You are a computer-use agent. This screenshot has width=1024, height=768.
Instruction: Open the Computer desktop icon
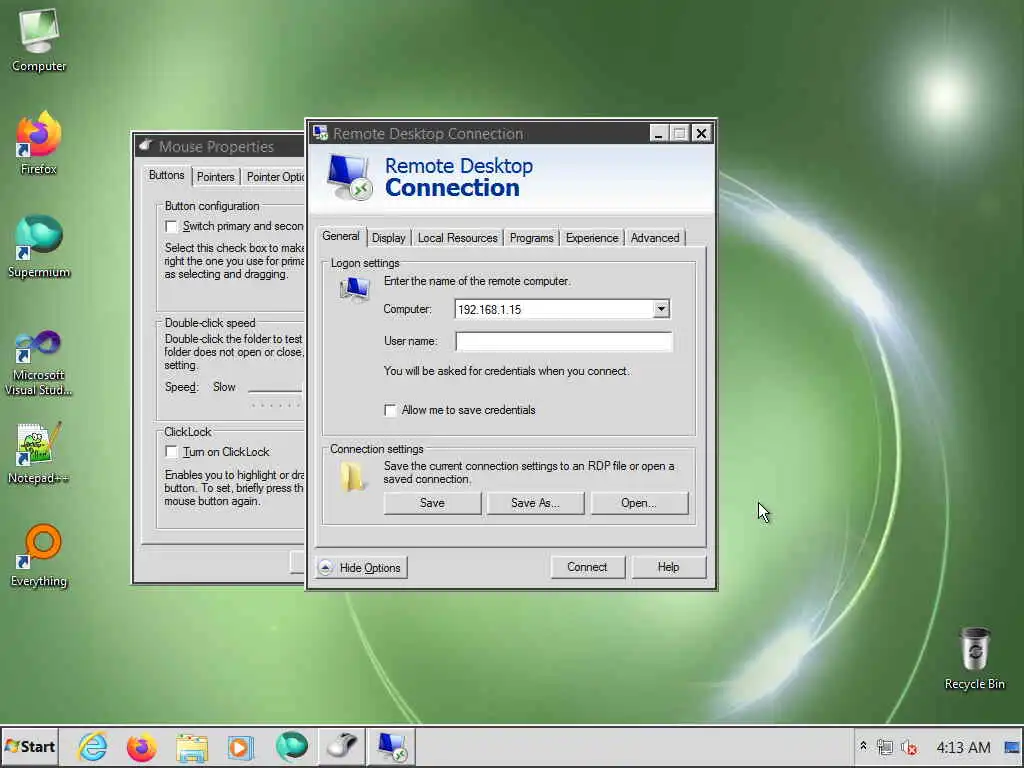[x=39, y=39]
